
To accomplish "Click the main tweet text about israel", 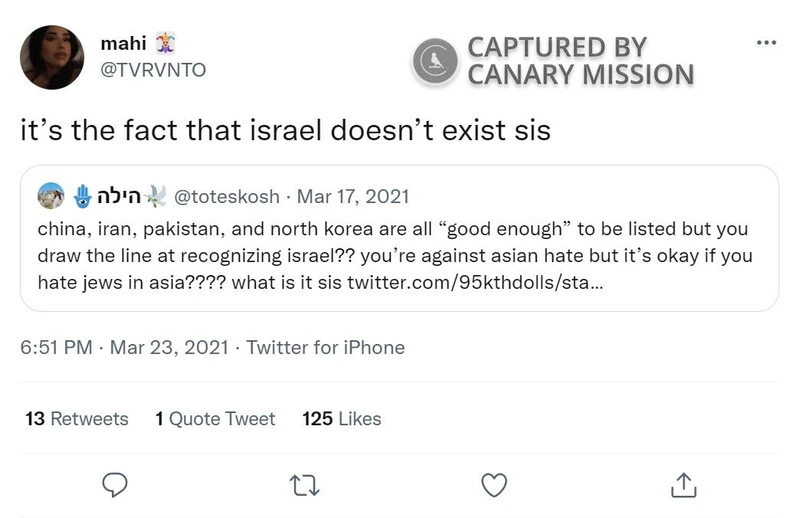I will point(286,130).
